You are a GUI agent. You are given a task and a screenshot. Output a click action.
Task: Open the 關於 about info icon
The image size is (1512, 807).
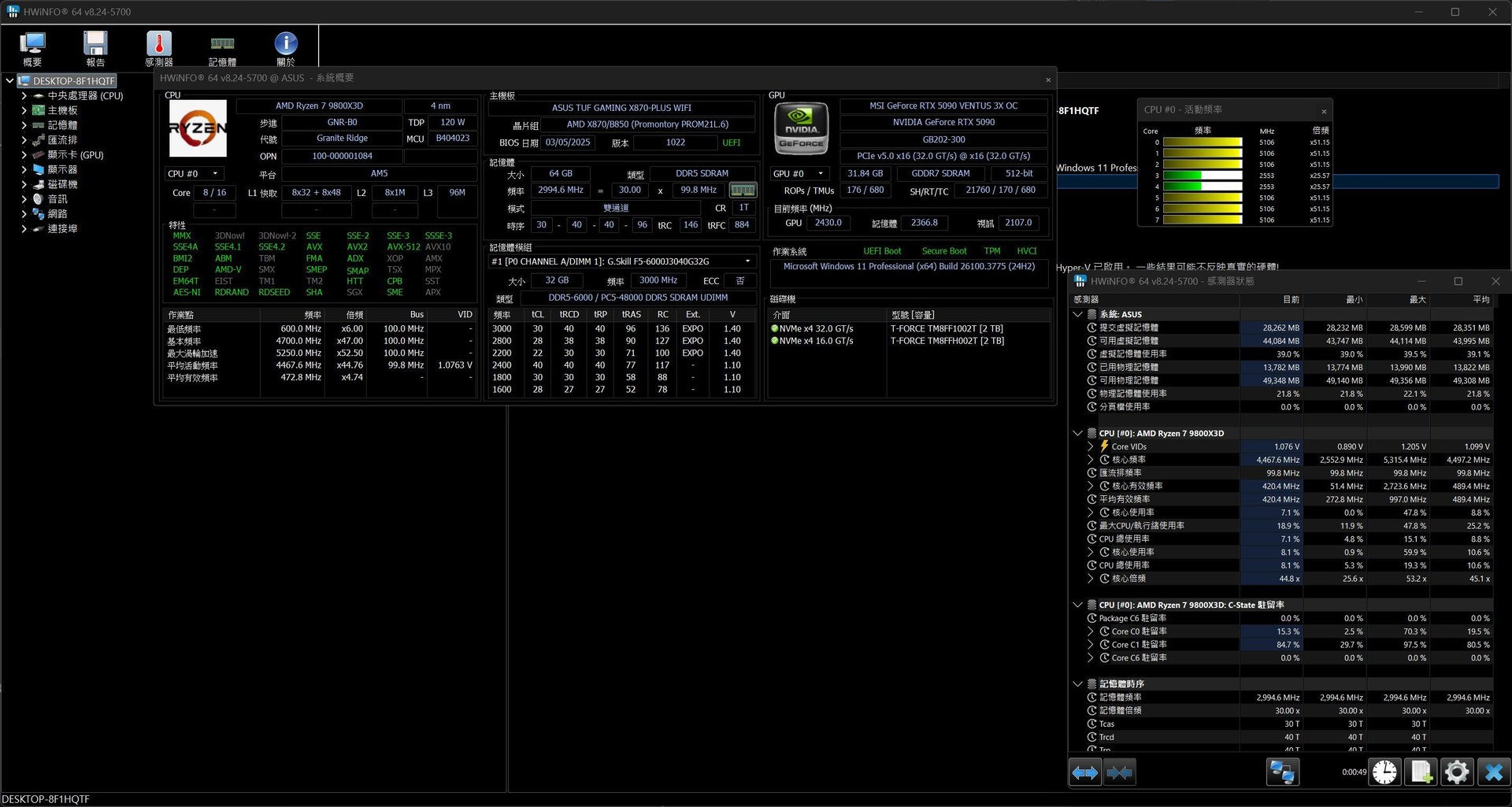pyautogui.click(x=285, y=47)
